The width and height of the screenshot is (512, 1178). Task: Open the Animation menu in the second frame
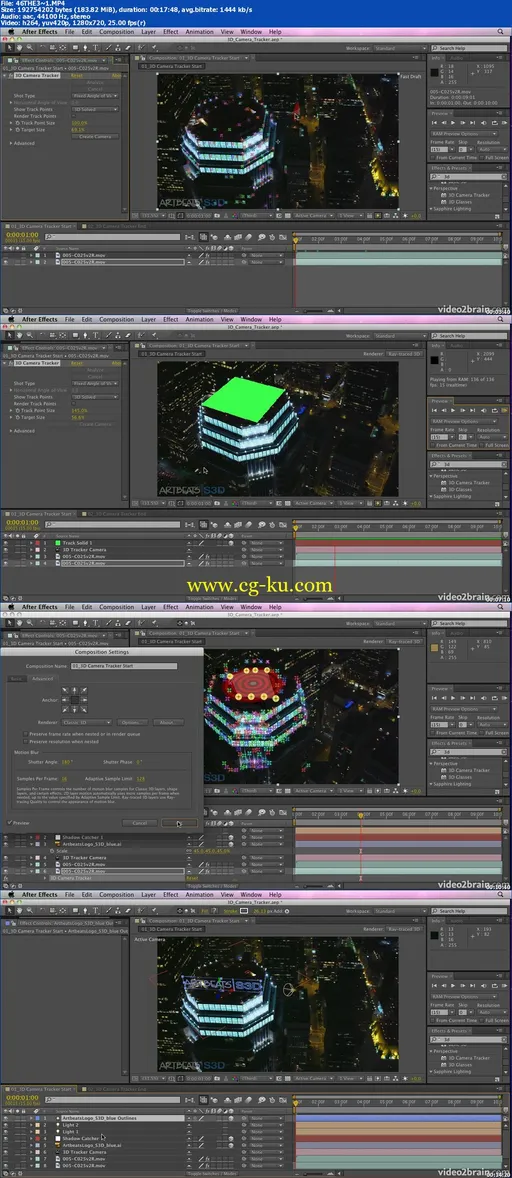tap(199, 319)
